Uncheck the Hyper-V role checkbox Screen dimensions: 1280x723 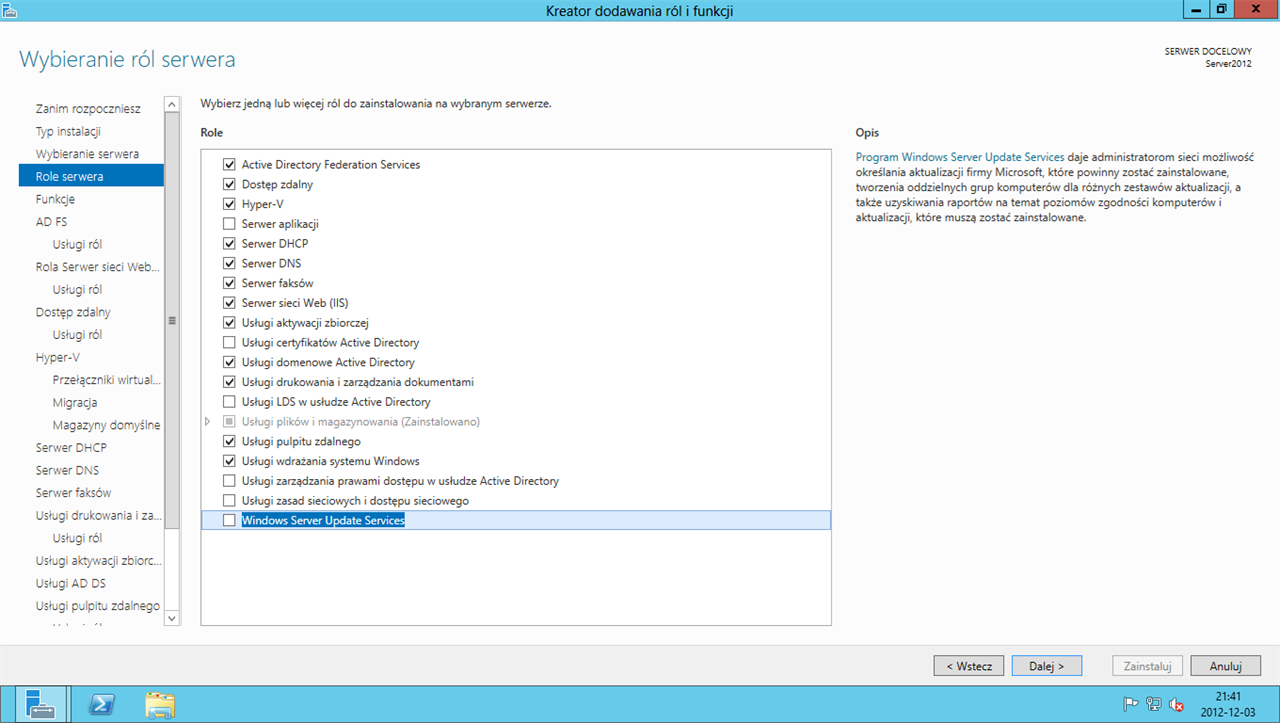tap(230, 204)
